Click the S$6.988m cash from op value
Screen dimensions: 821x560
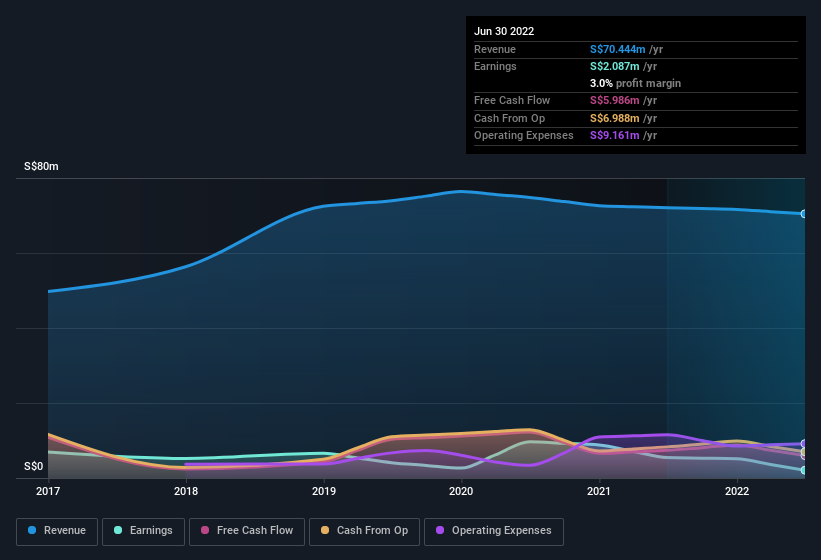point(614,118)
